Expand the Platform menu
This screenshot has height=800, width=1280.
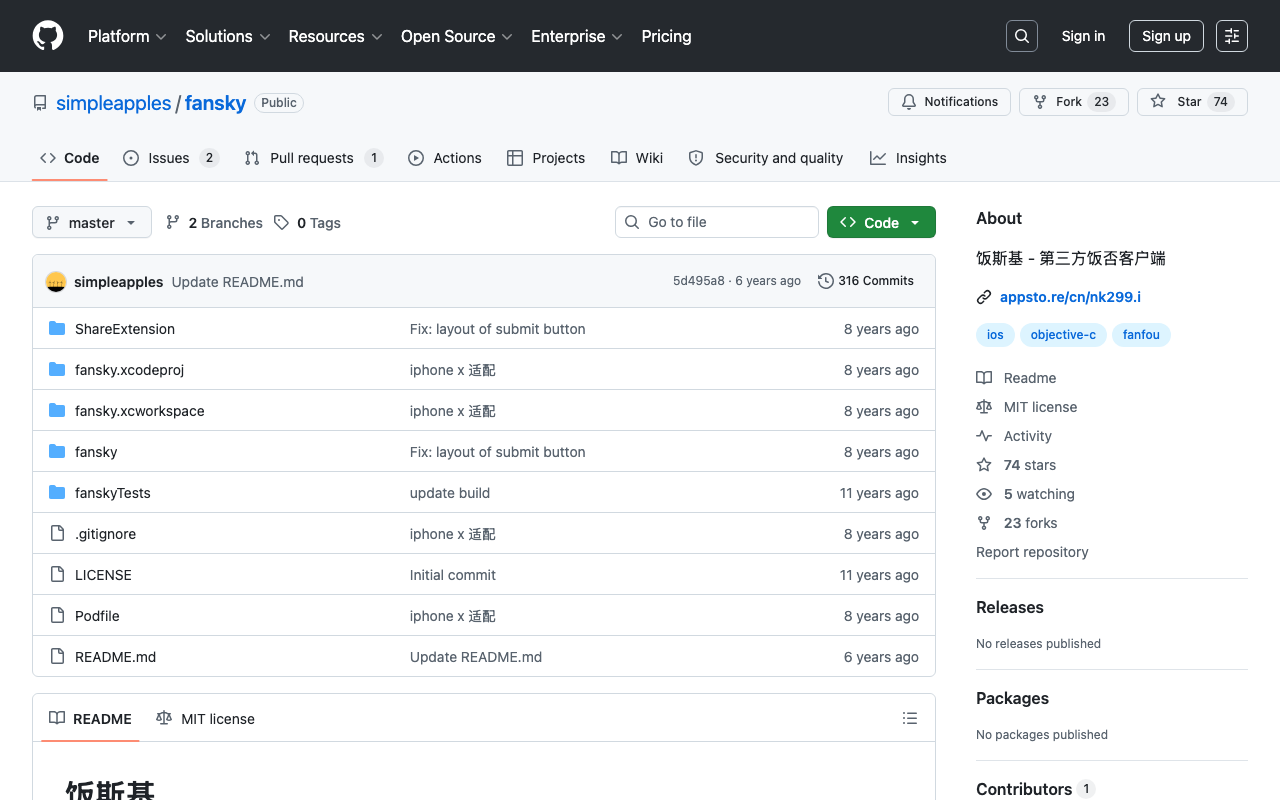pyautogui.click(x=127, y=36)
